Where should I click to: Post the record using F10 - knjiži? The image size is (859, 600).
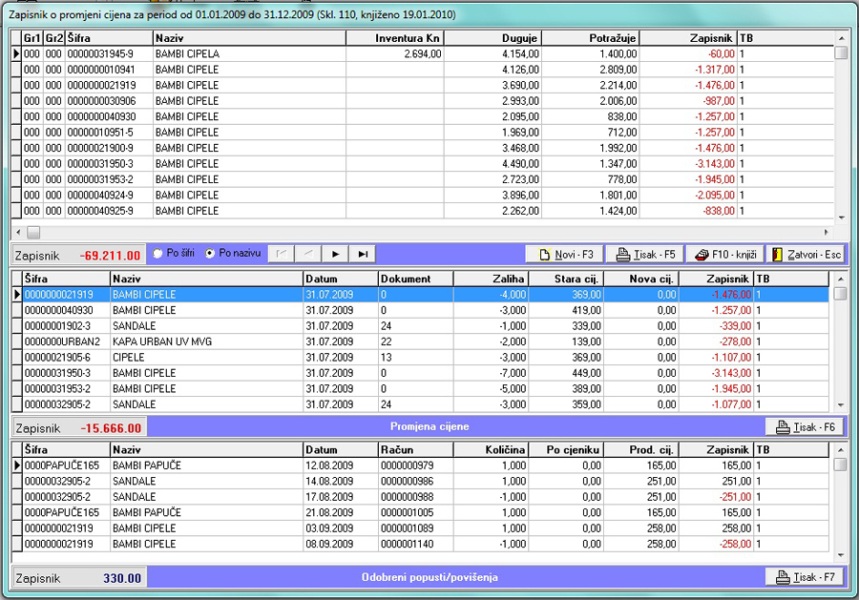pos(725,254)
